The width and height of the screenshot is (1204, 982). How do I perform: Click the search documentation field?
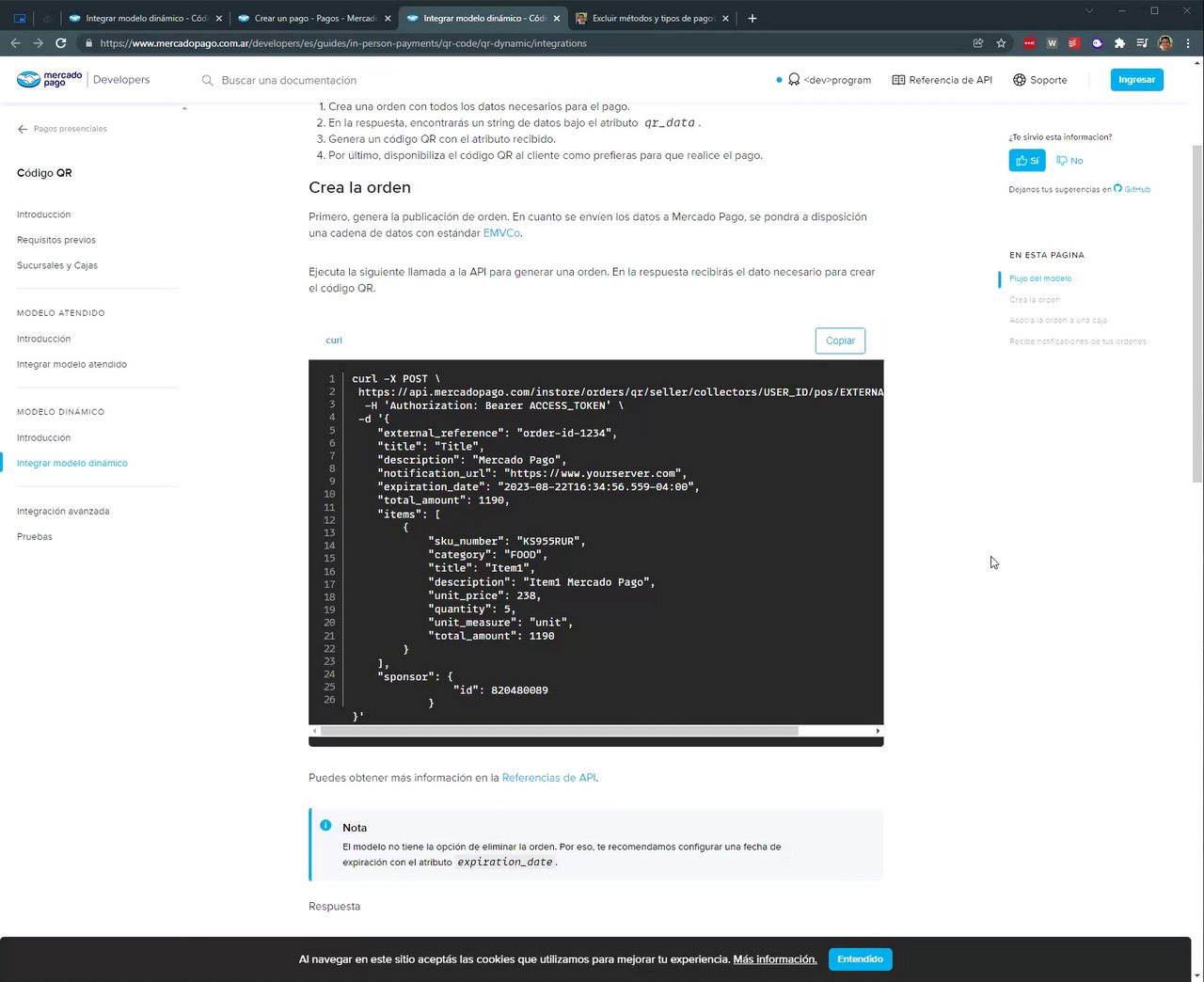[289, 80]
